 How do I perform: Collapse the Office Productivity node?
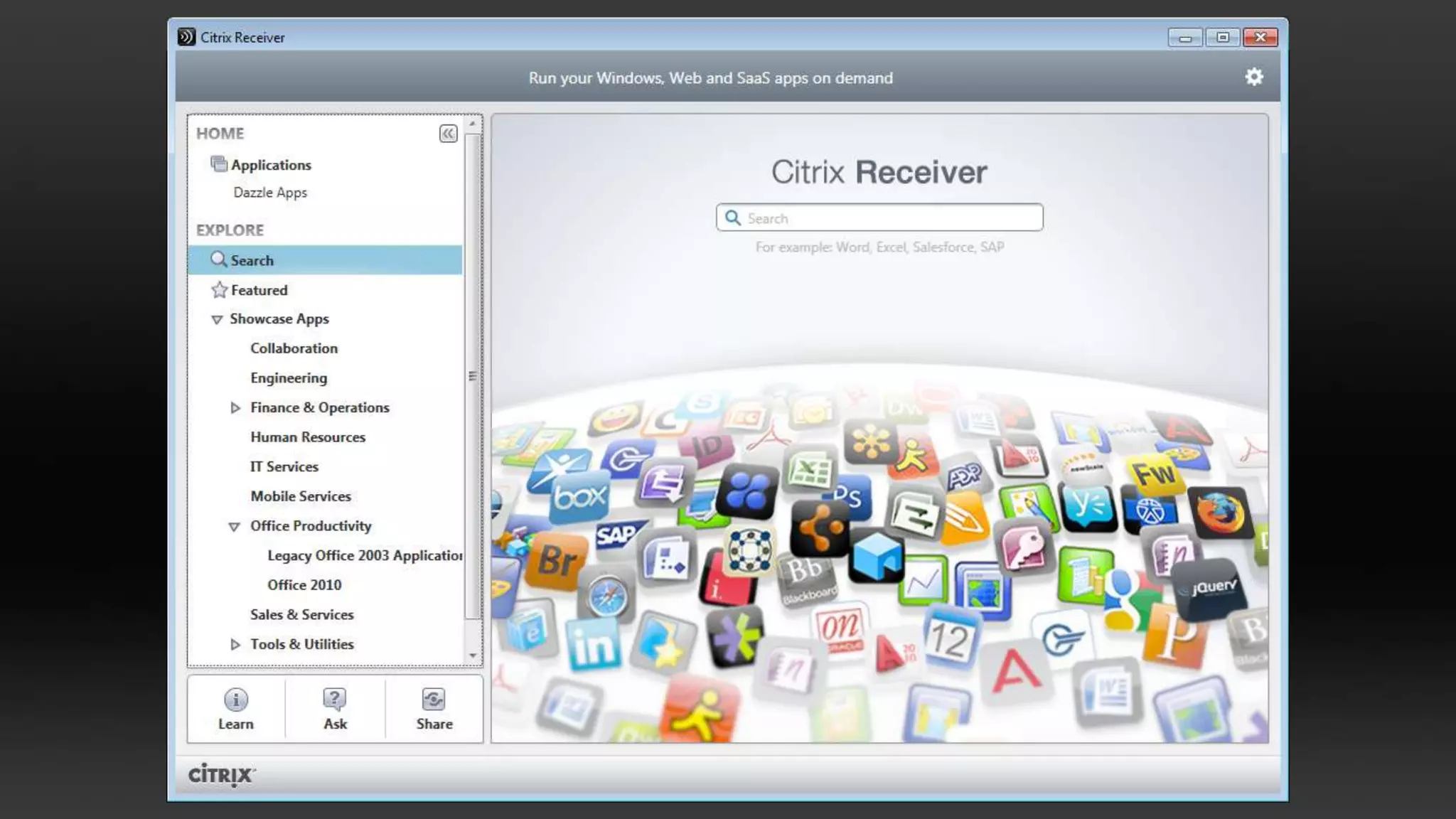(234, 527)
